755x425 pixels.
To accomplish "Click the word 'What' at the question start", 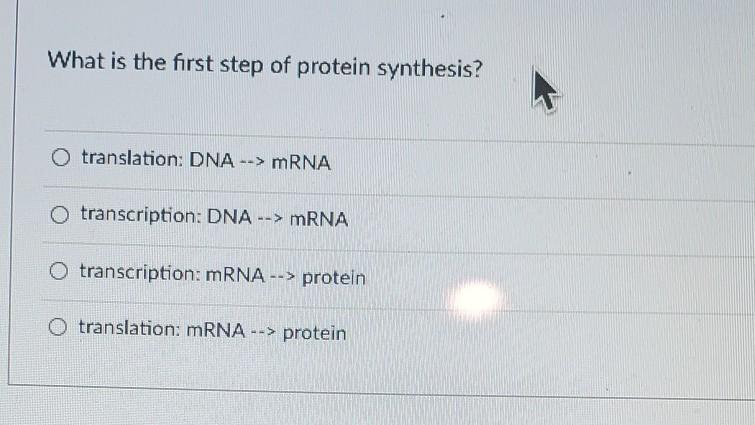I will 76,60.
